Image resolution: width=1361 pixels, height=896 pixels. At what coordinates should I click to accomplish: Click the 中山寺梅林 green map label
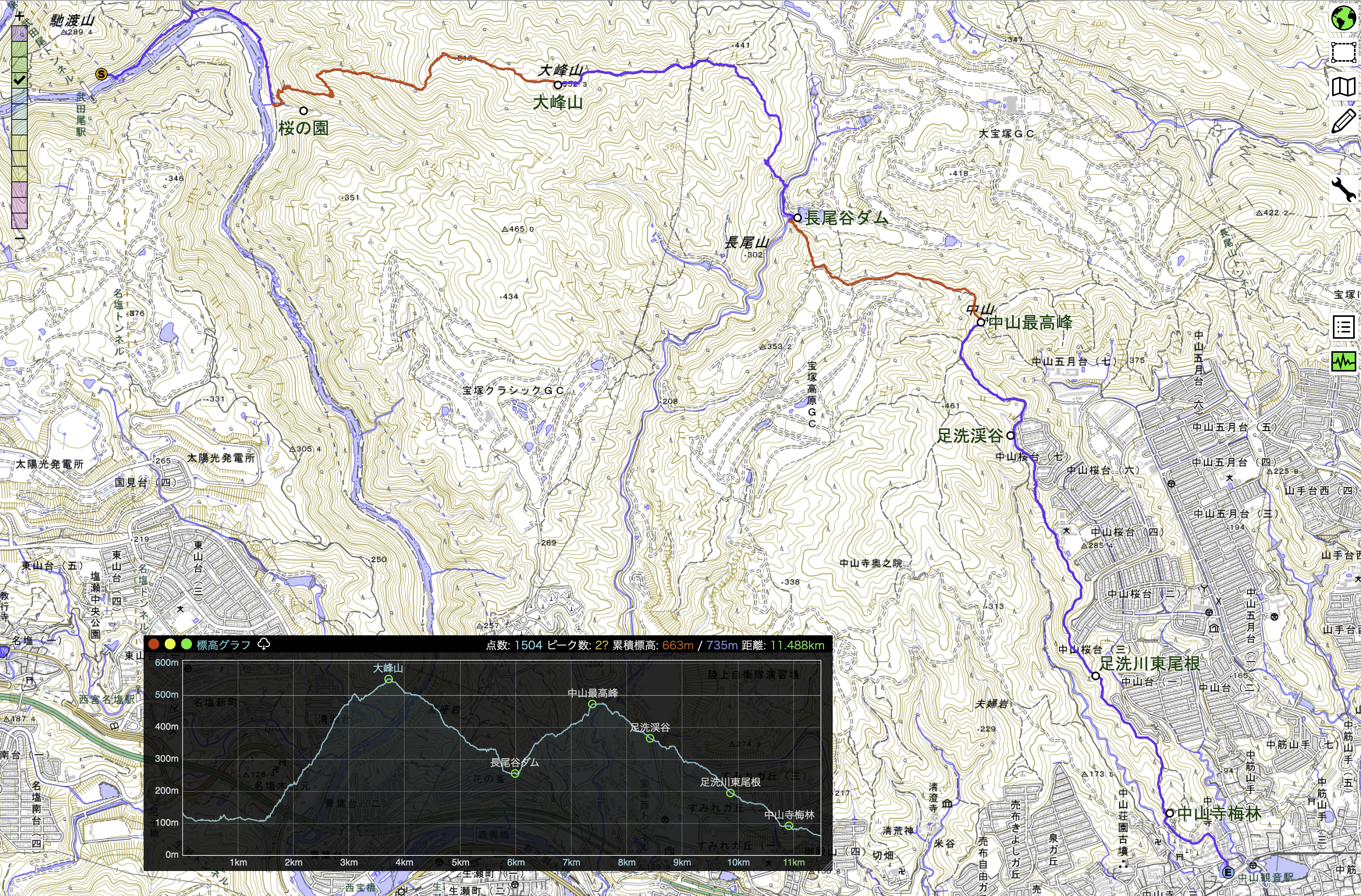[1219, 813]
